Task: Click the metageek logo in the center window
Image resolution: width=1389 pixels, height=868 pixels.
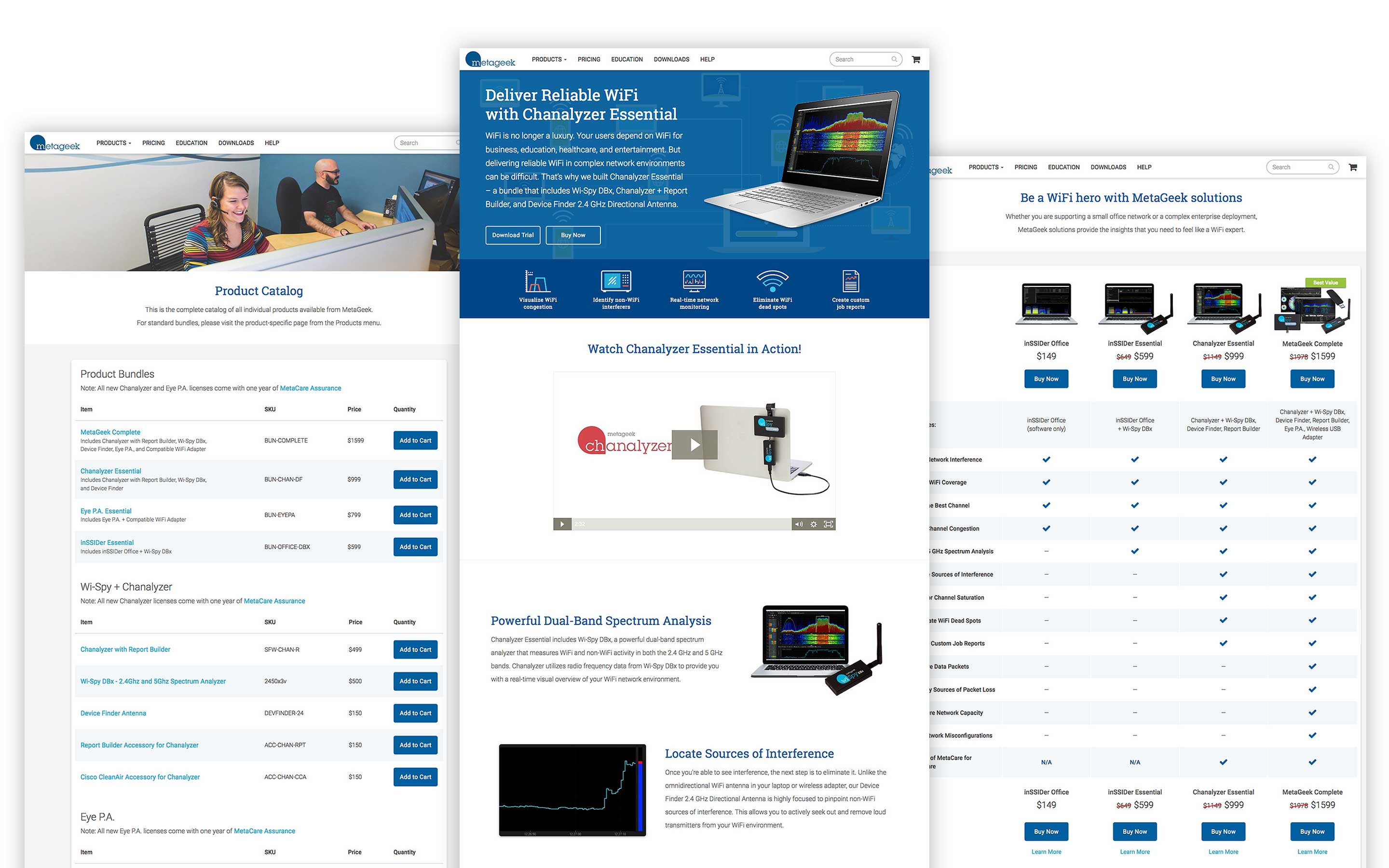Action: tap(490, 60)
